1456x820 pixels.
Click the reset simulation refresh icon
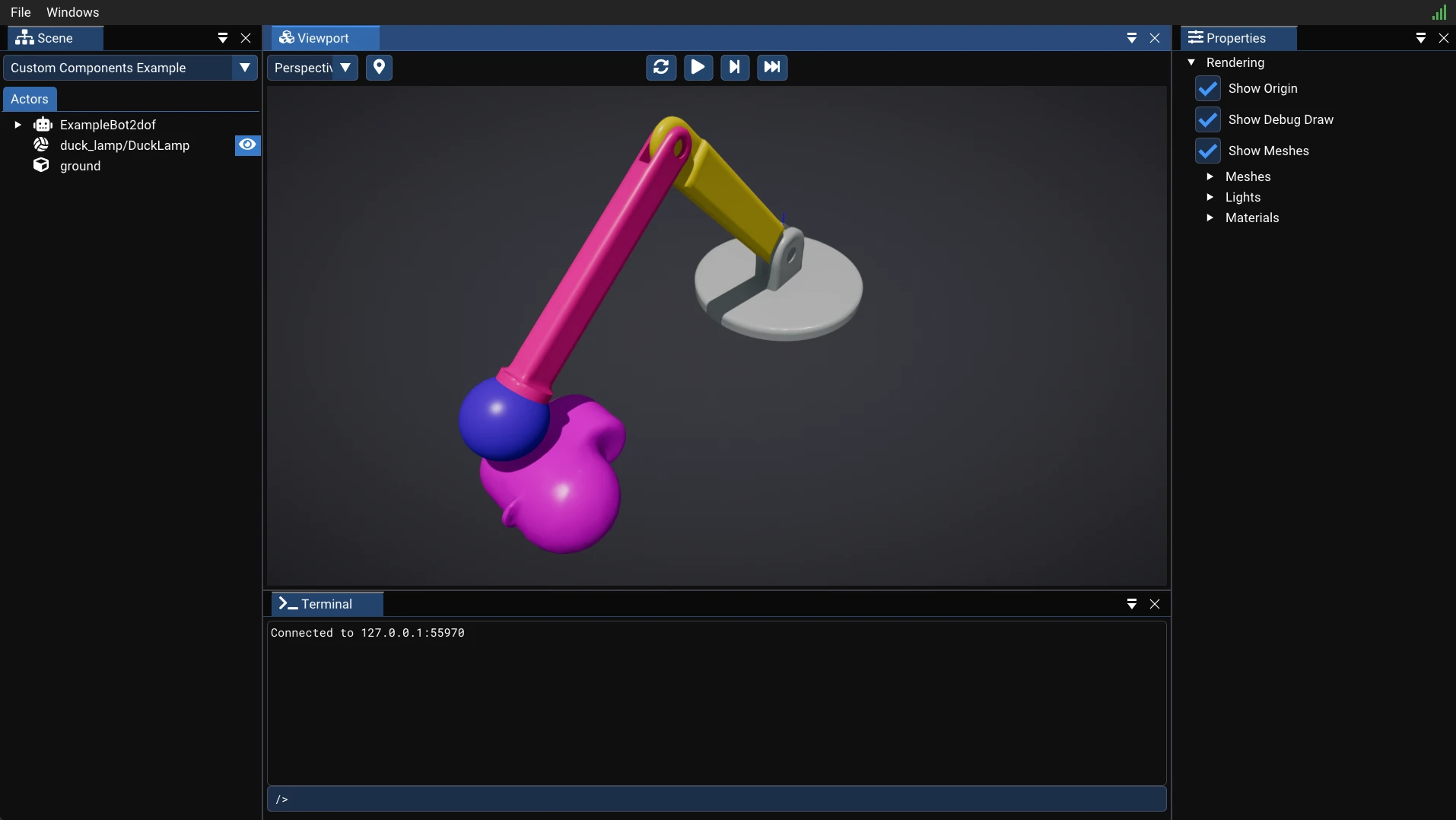(661, 67)
